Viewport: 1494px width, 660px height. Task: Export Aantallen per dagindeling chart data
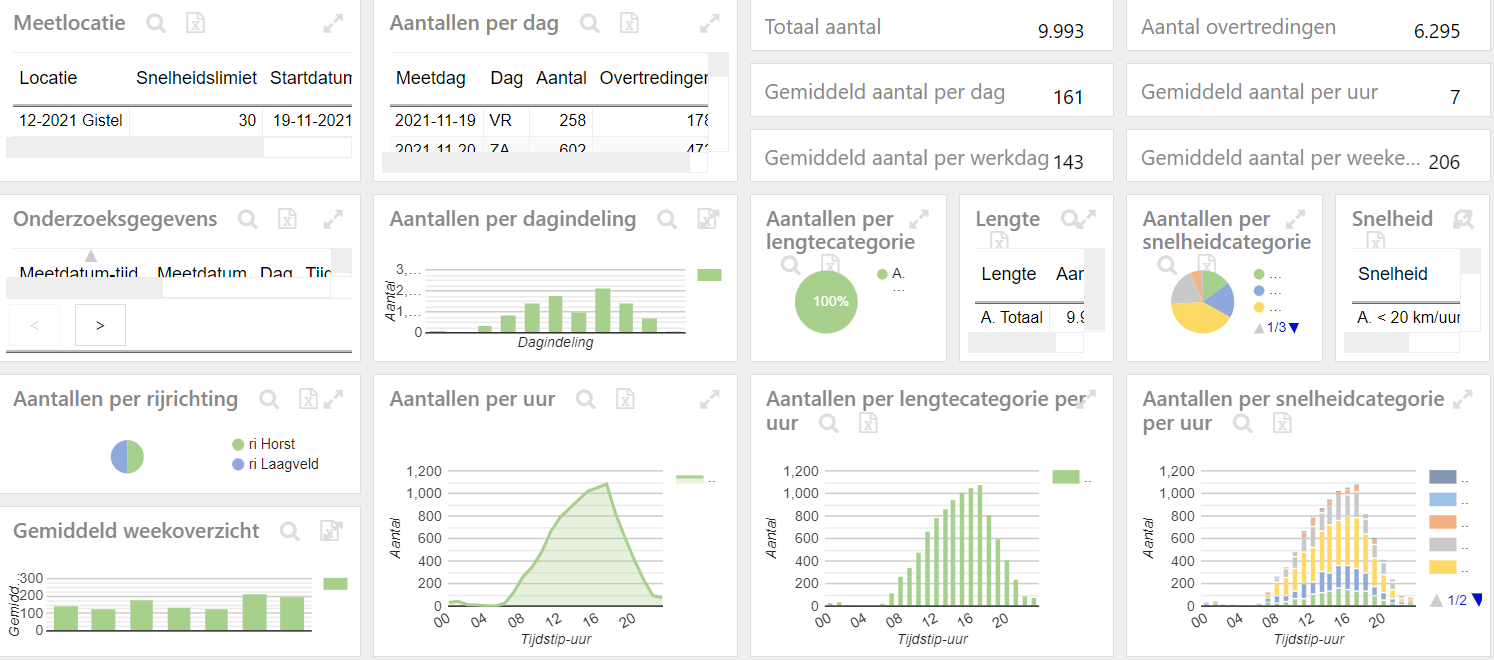point(707,220)
